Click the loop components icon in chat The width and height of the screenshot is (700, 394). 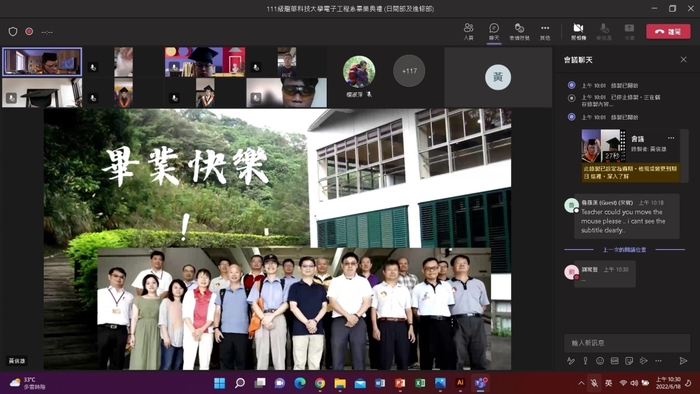pyautogui.click(x=643, y=361)
